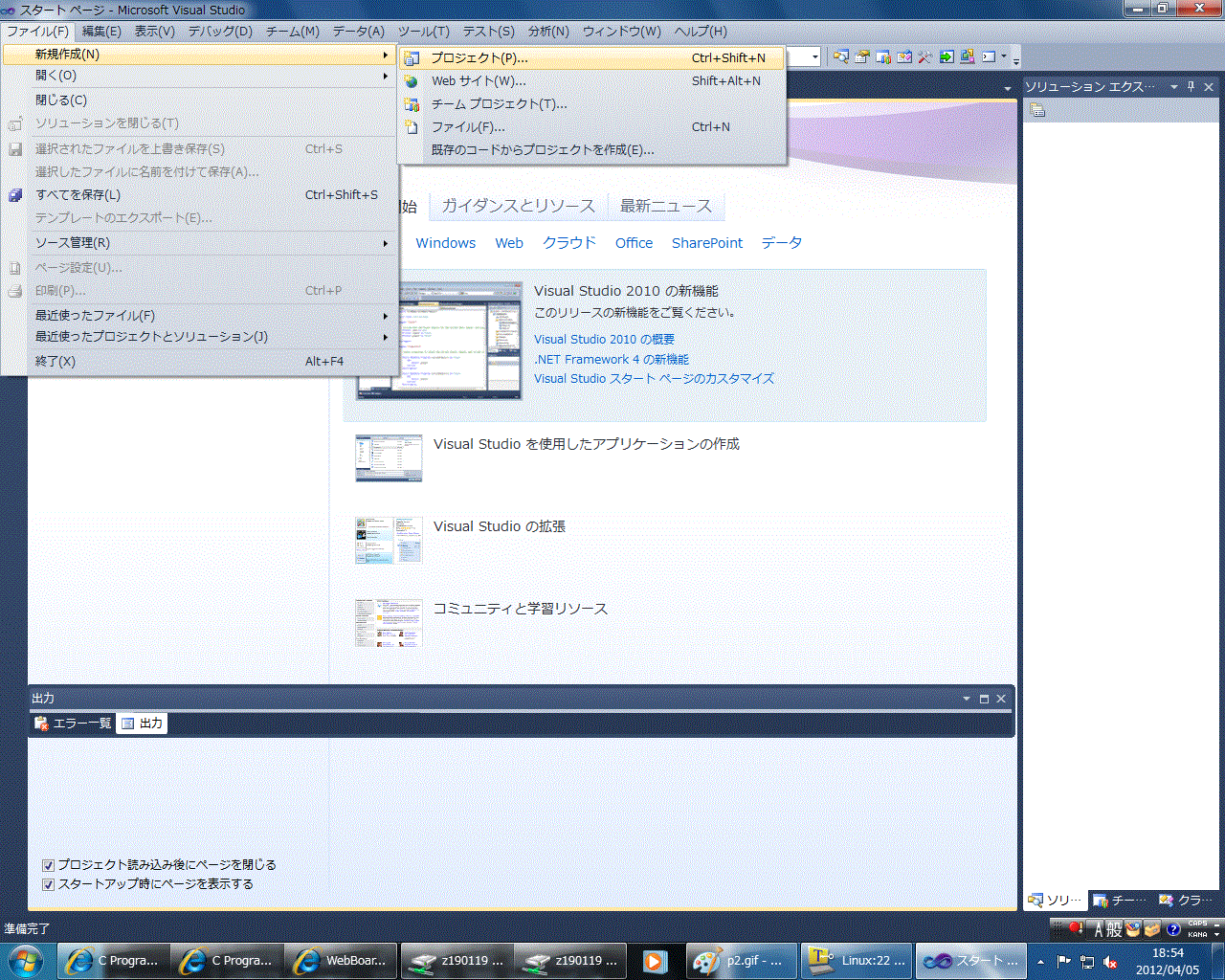The image size is (1225, 980).
Task: Select 既存のコードからプロジェクトを作成(E)...
Action: click(593, 150)
